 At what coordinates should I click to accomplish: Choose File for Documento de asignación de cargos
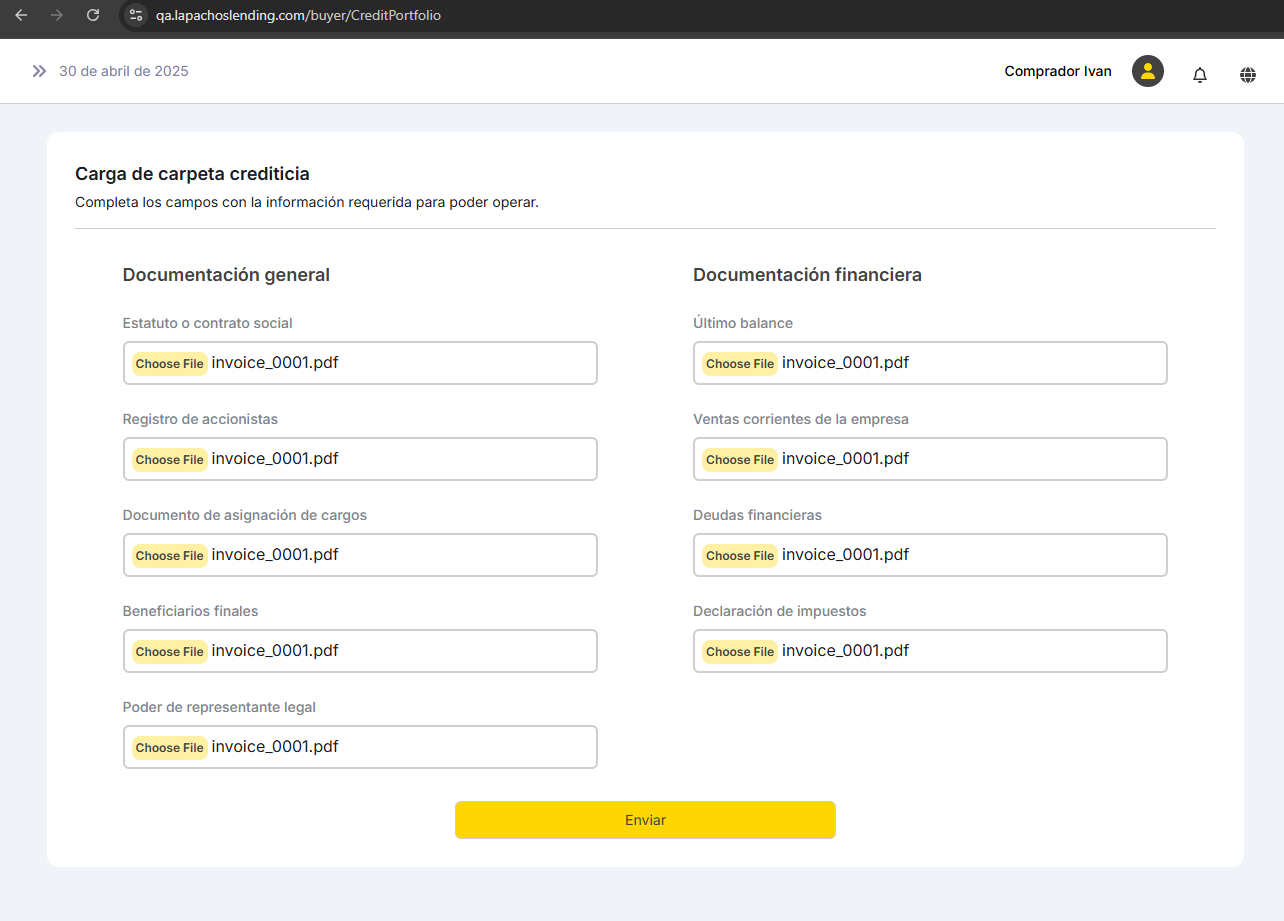pyautogui.click(x=169, y=556)
